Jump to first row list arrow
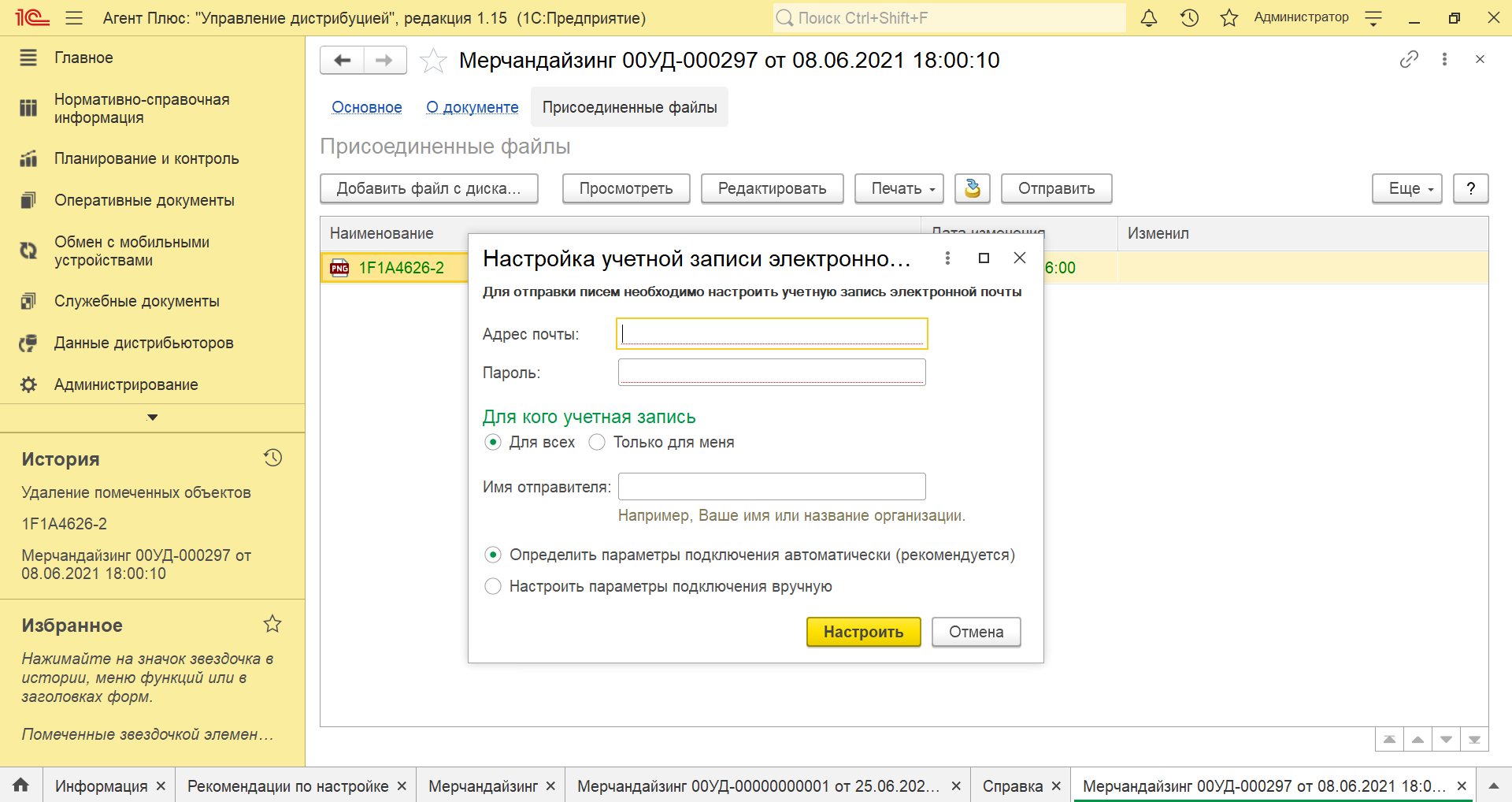Image resolution: width=1512 pixels, height=802 pixels. pyautogui.click(x=1389, y=739)
